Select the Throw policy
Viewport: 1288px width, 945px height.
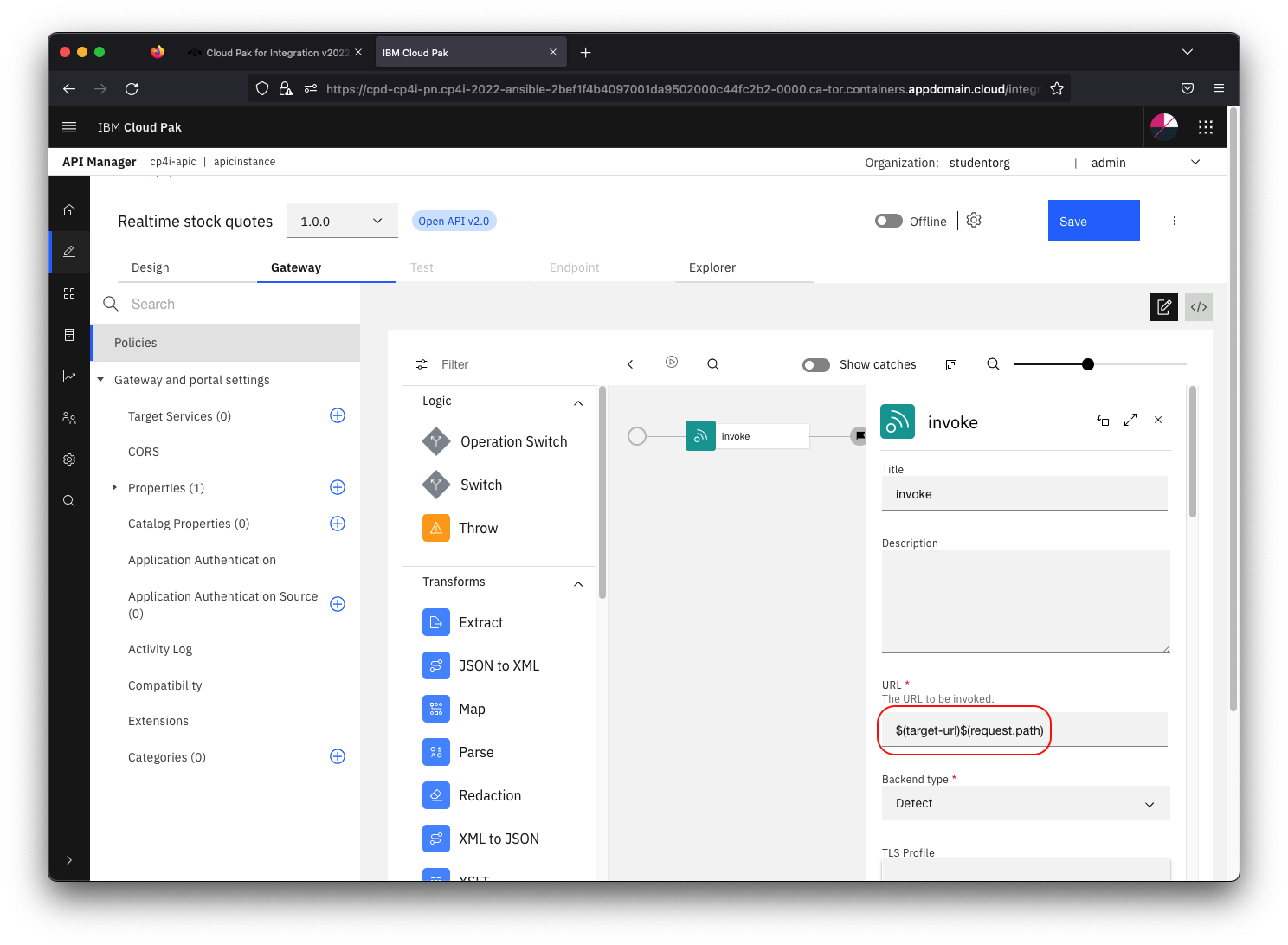[x=460, y=528]
